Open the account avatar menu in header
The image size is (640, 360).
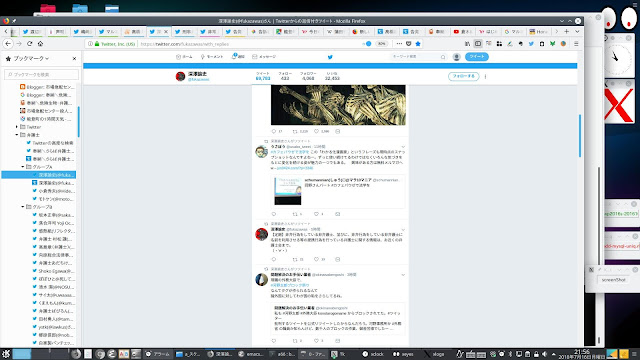[x=457, y=57]
